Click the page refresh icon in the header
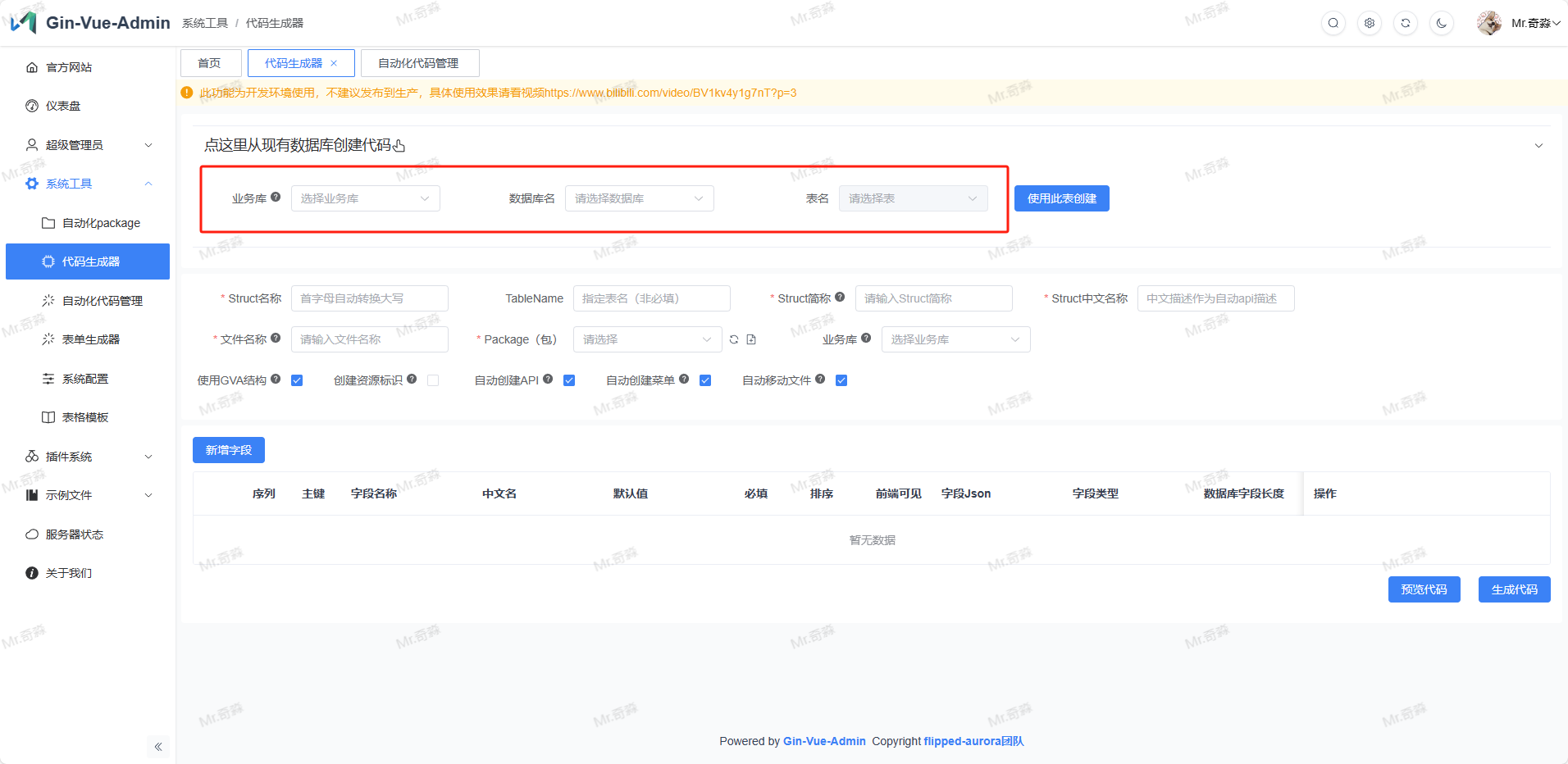The width and height of the screenshot is (1568, 764). [x=1406, y=23]
